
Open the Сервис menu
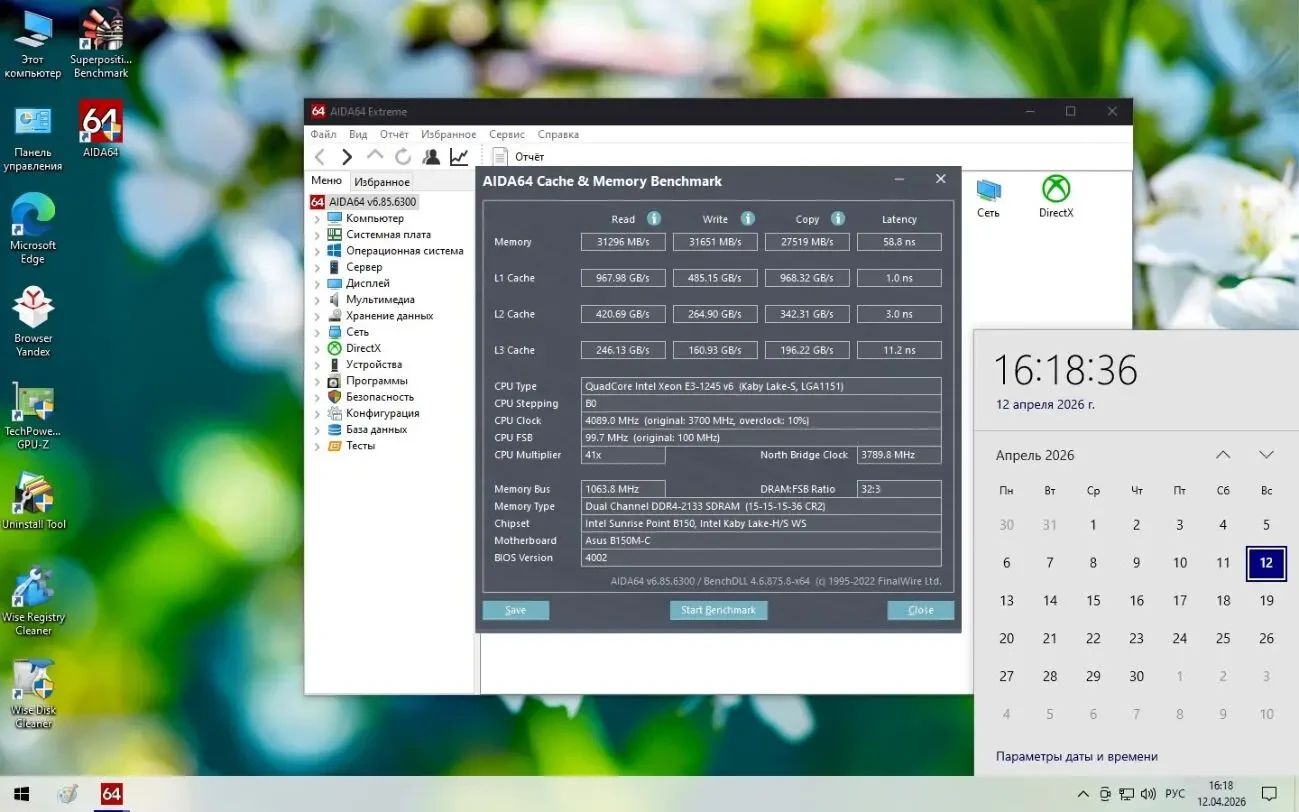pyautogui.click(x=506, y=134)
